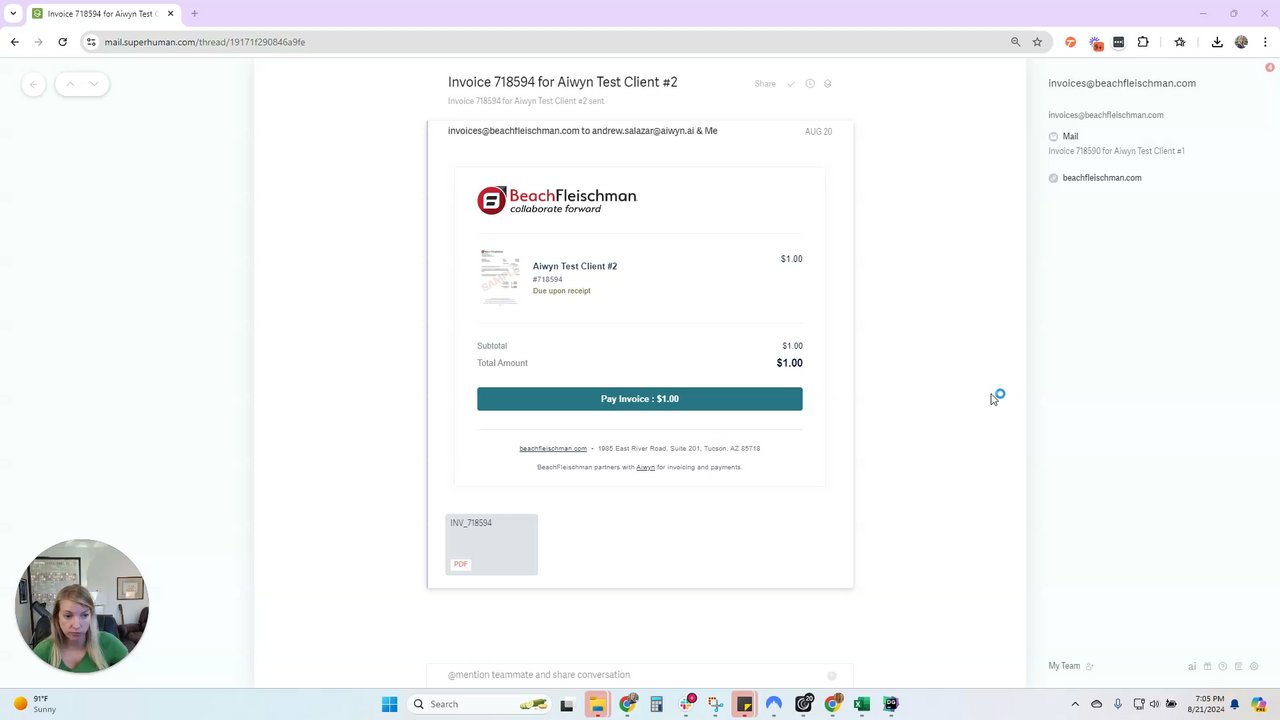Open the Windows Start menu

390,704
